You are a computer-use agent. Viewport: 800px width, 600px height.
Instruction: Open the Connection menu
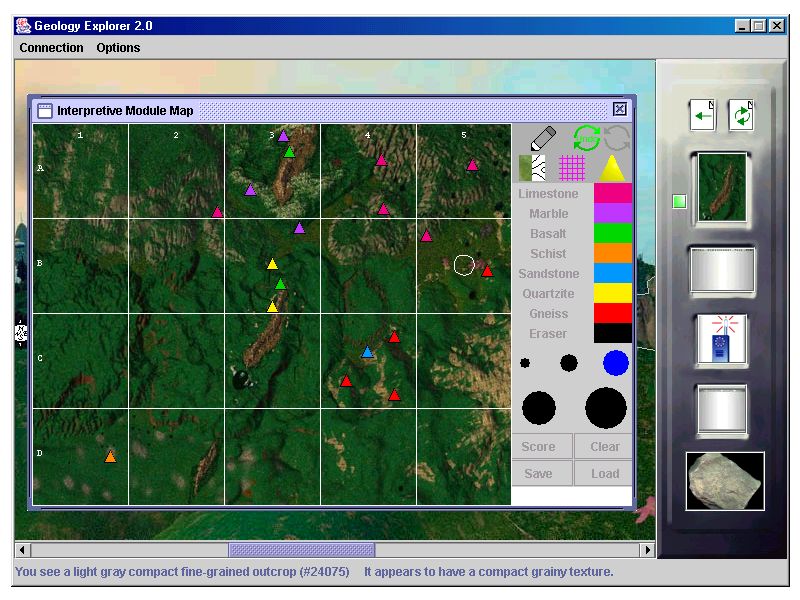tap(51, 47)
